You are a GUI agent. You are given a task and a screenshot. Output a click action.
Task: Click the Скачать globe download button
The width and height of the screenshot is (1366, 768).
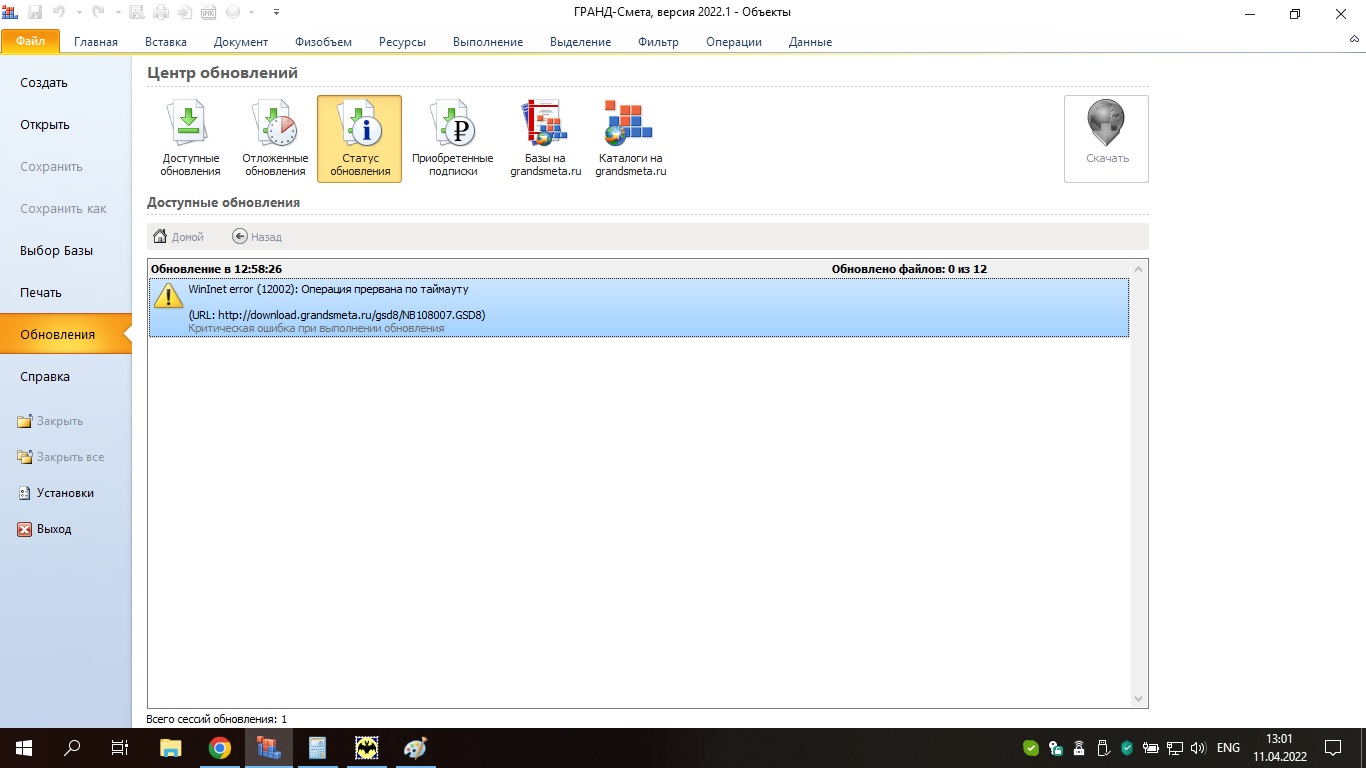tap(1106, 139)
